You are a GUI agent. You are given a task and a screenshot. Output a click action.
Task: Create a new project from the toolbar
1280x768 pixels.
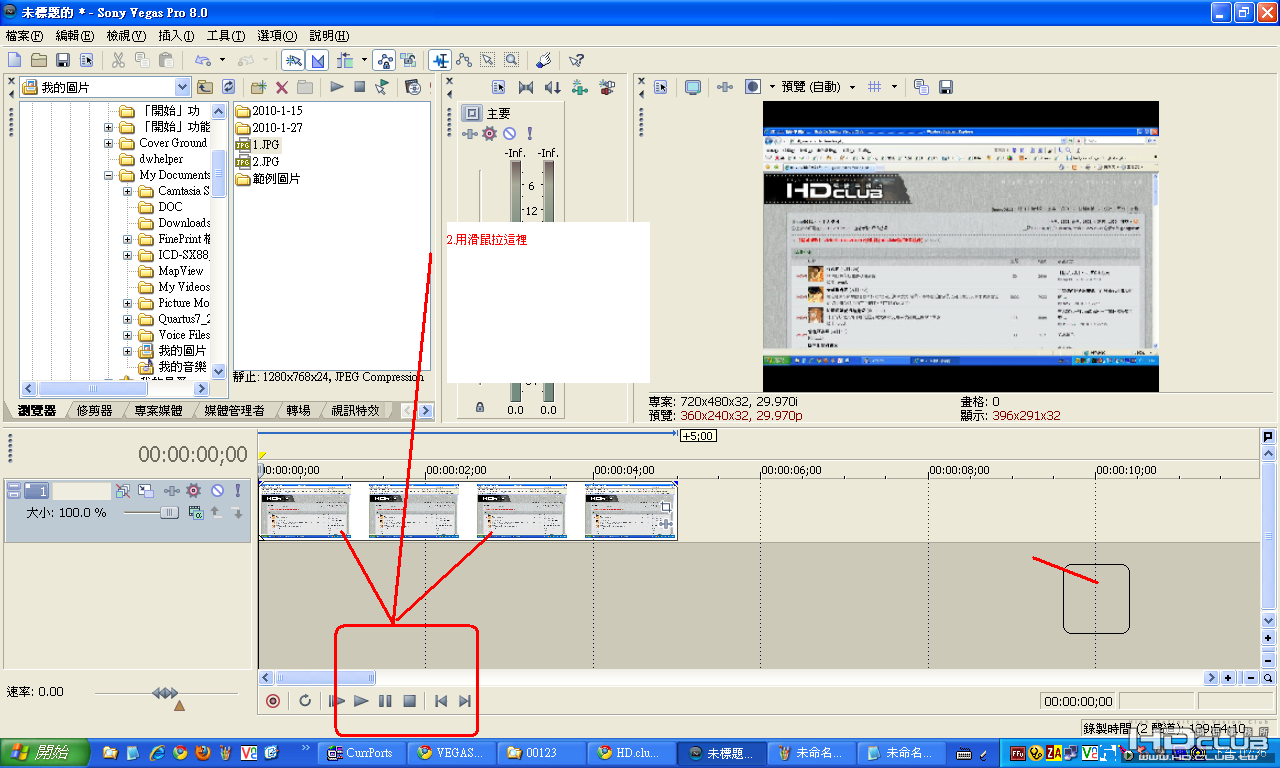(x=14, y=60)
